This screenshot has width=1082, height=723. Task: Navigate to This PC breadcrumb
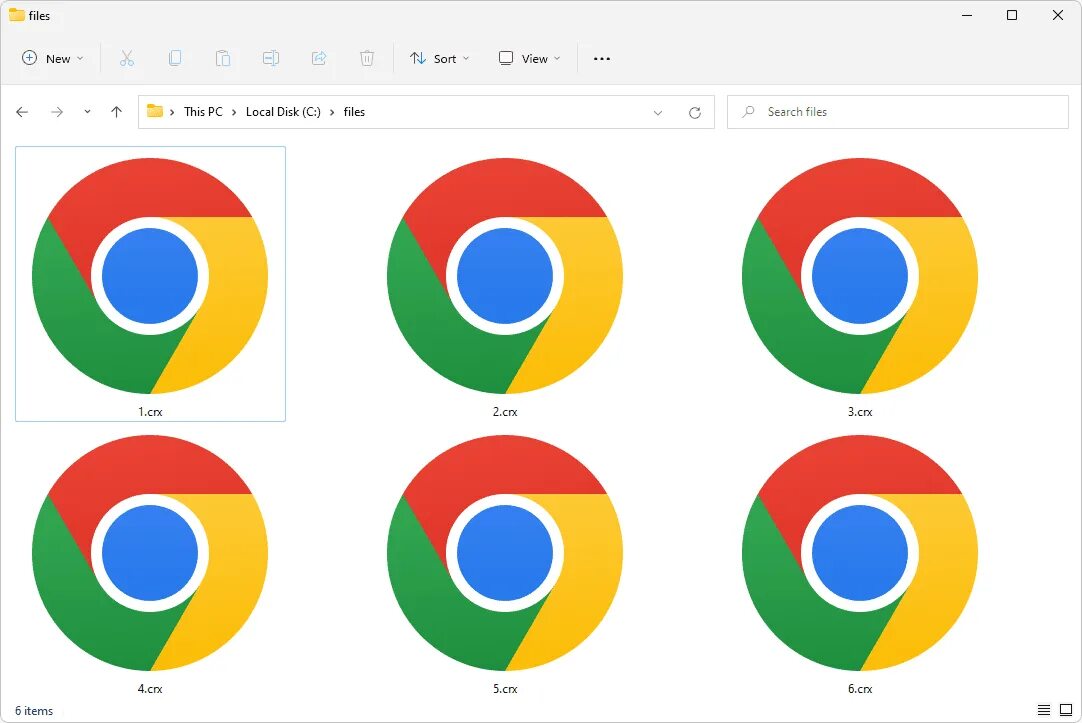point(203,112)
